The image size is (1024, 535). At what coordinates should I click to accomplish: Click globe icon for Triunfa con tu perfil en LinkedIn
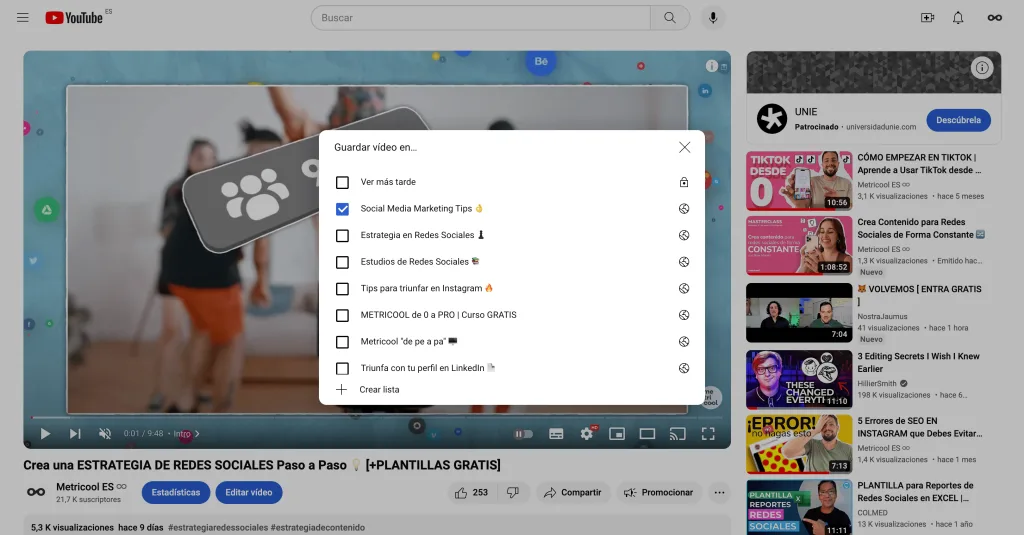click(x=684, y=368)
